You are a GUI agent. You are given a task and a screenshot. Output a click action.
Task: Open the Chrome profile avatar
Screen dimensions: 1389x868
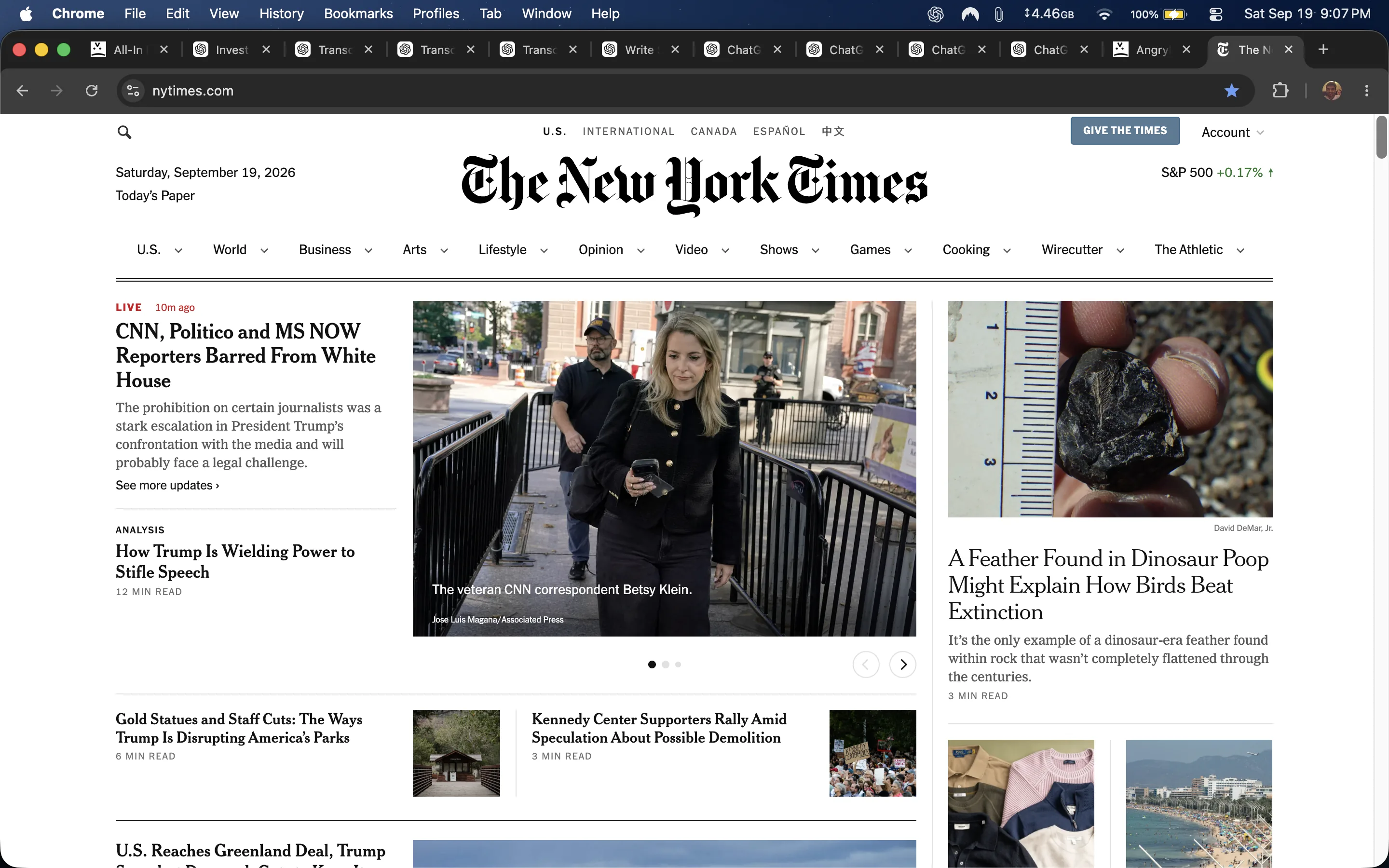(x=1332, y=91)
